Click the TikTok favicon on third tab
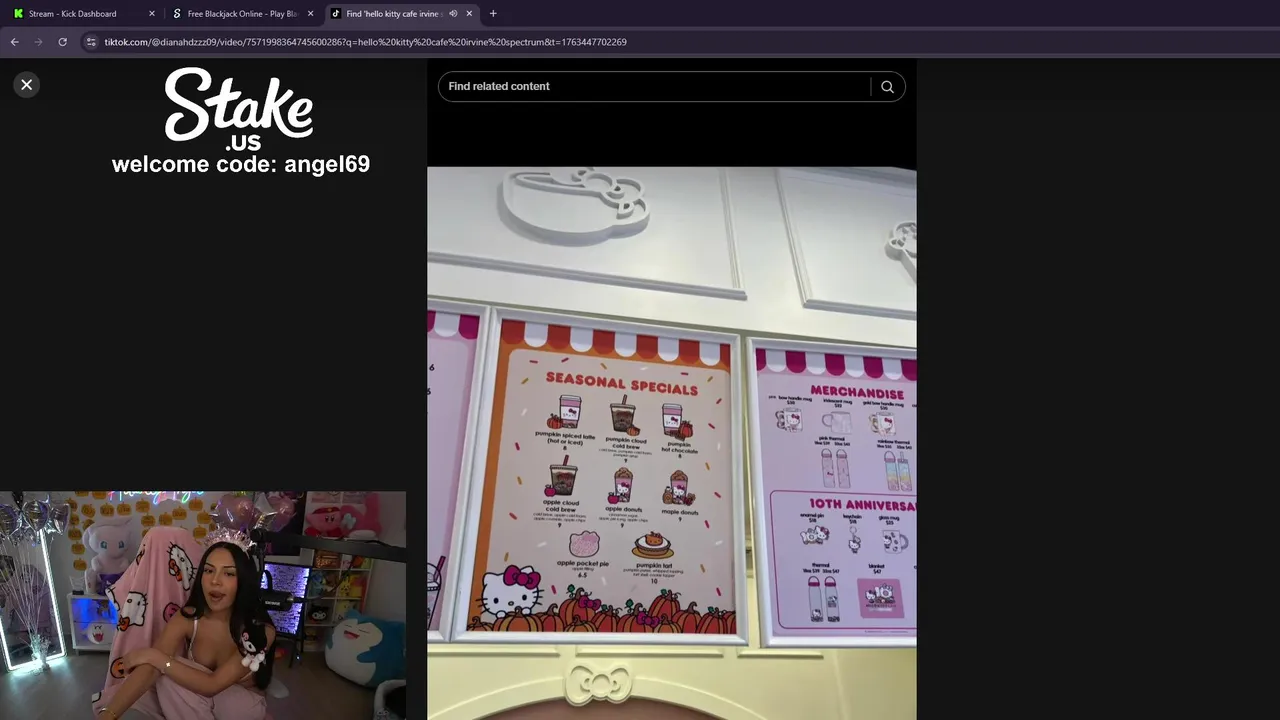1280x720 pixels. tap(336, 14)
